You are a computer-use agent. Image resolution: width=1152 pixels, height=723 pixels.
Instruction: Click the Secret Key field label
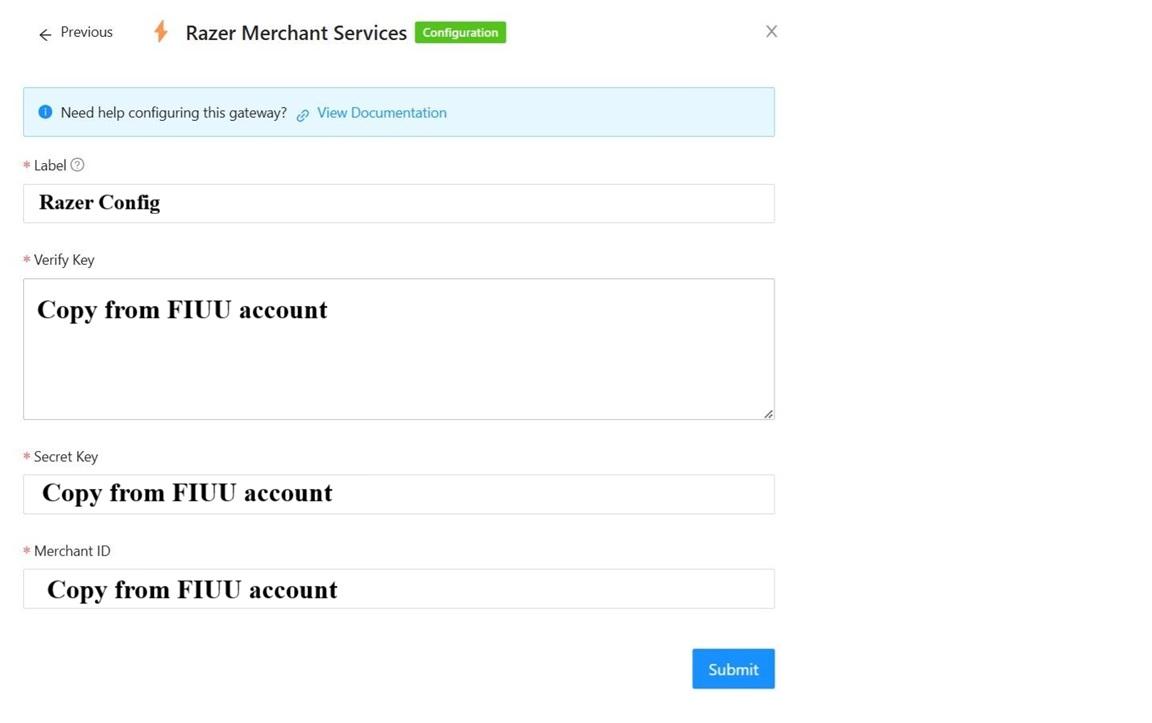click(x=65, y=456)
